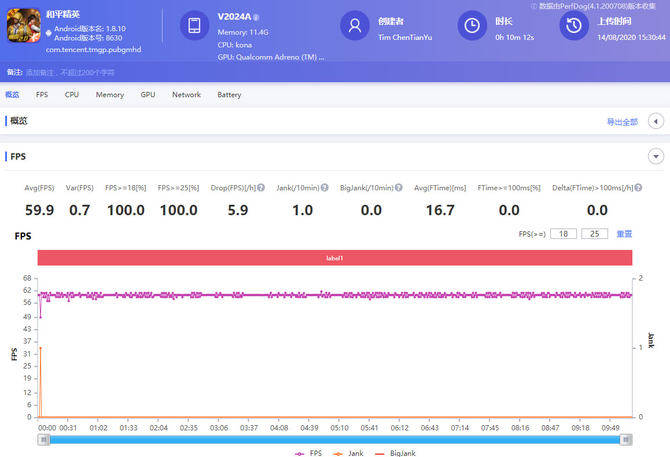Image resolution: width=670 pixels, height=457 pixels.
Task: Collapse the FPS section with chevron
Action: [x=656, y=156]
